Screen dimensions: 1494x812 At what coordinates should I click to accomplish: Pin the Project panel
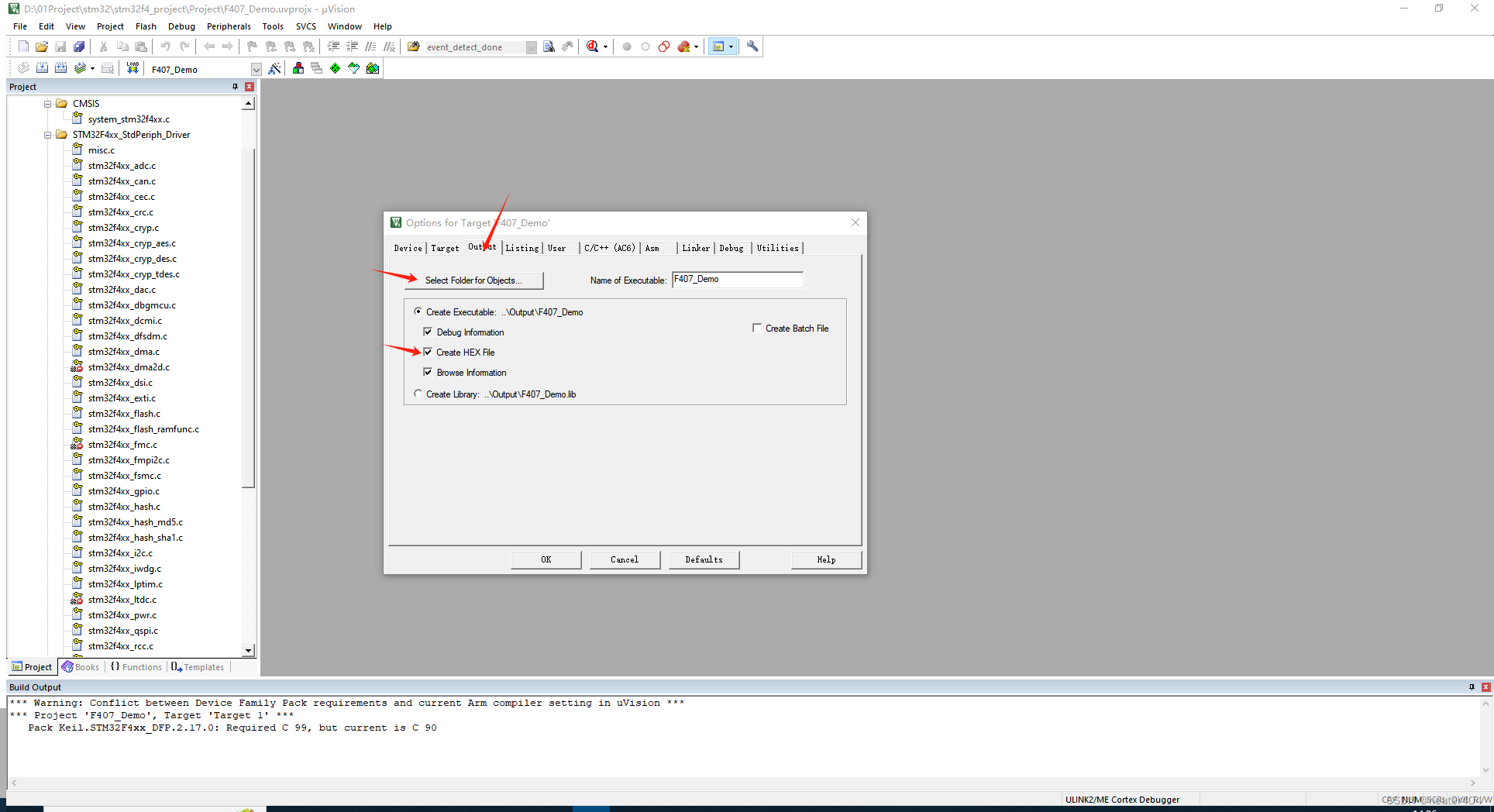point(235,87)
